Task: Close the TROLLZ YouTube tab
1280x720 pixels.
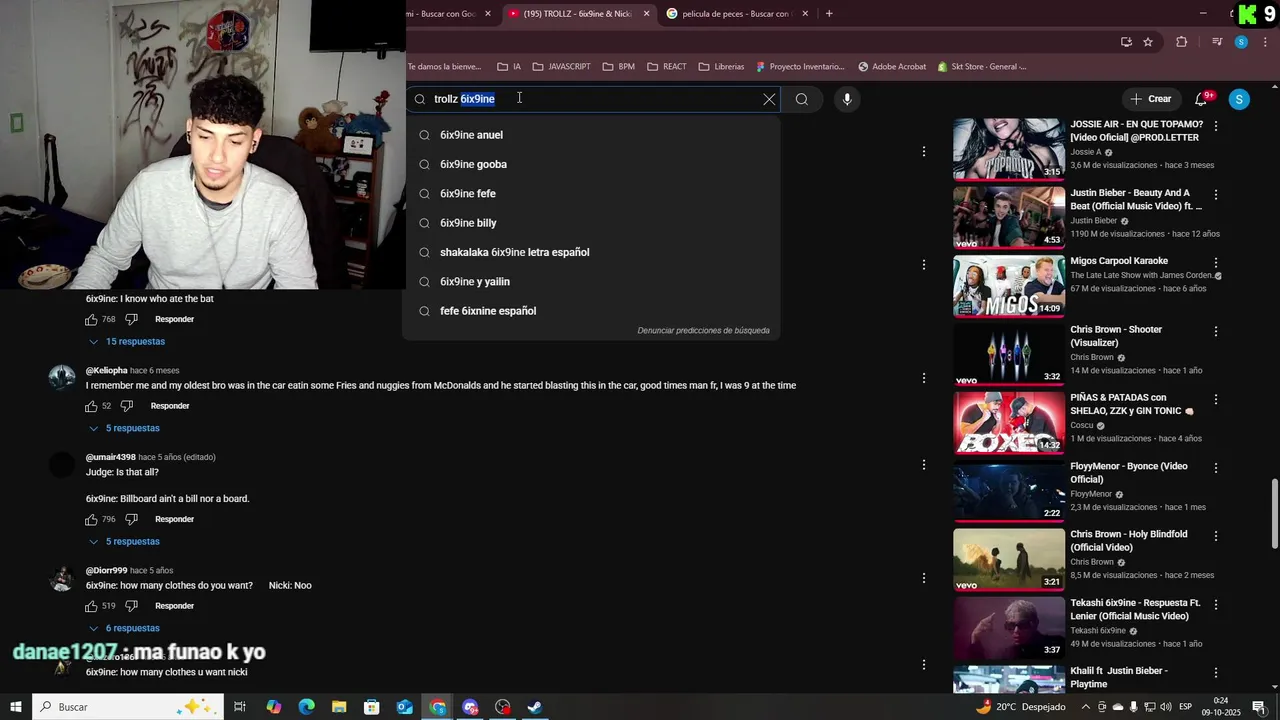Action: pos(647,14)
